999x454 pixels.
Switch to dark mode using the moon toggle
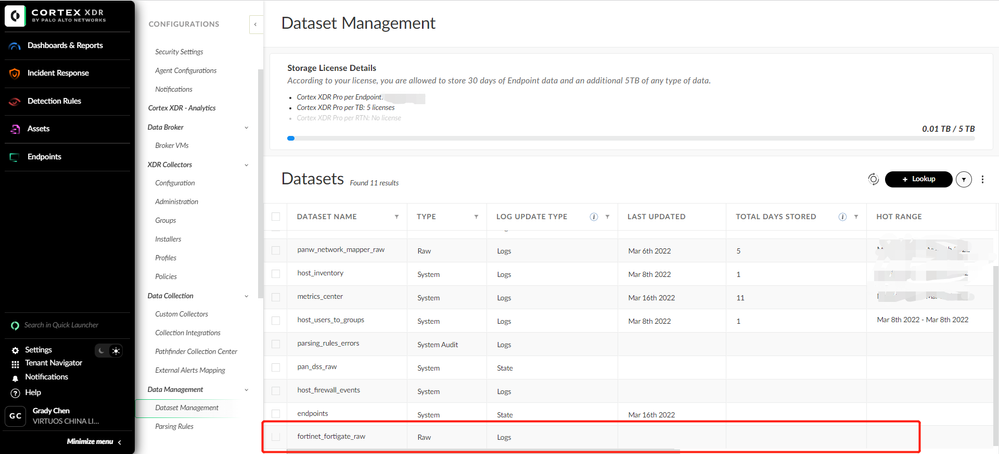[101, 351]
